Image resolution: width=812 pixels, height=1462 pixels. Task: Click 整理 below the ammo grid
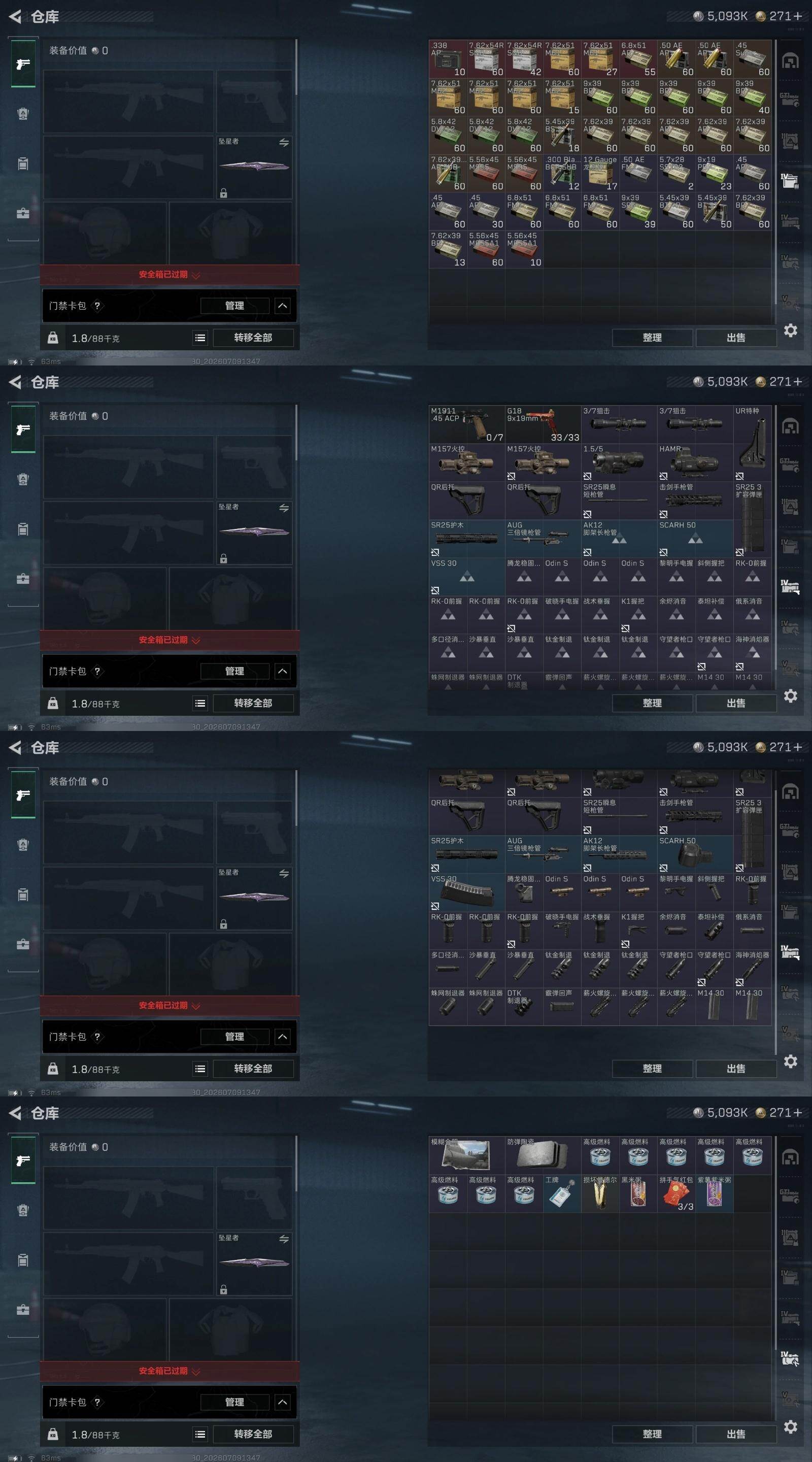pos(652,338)
